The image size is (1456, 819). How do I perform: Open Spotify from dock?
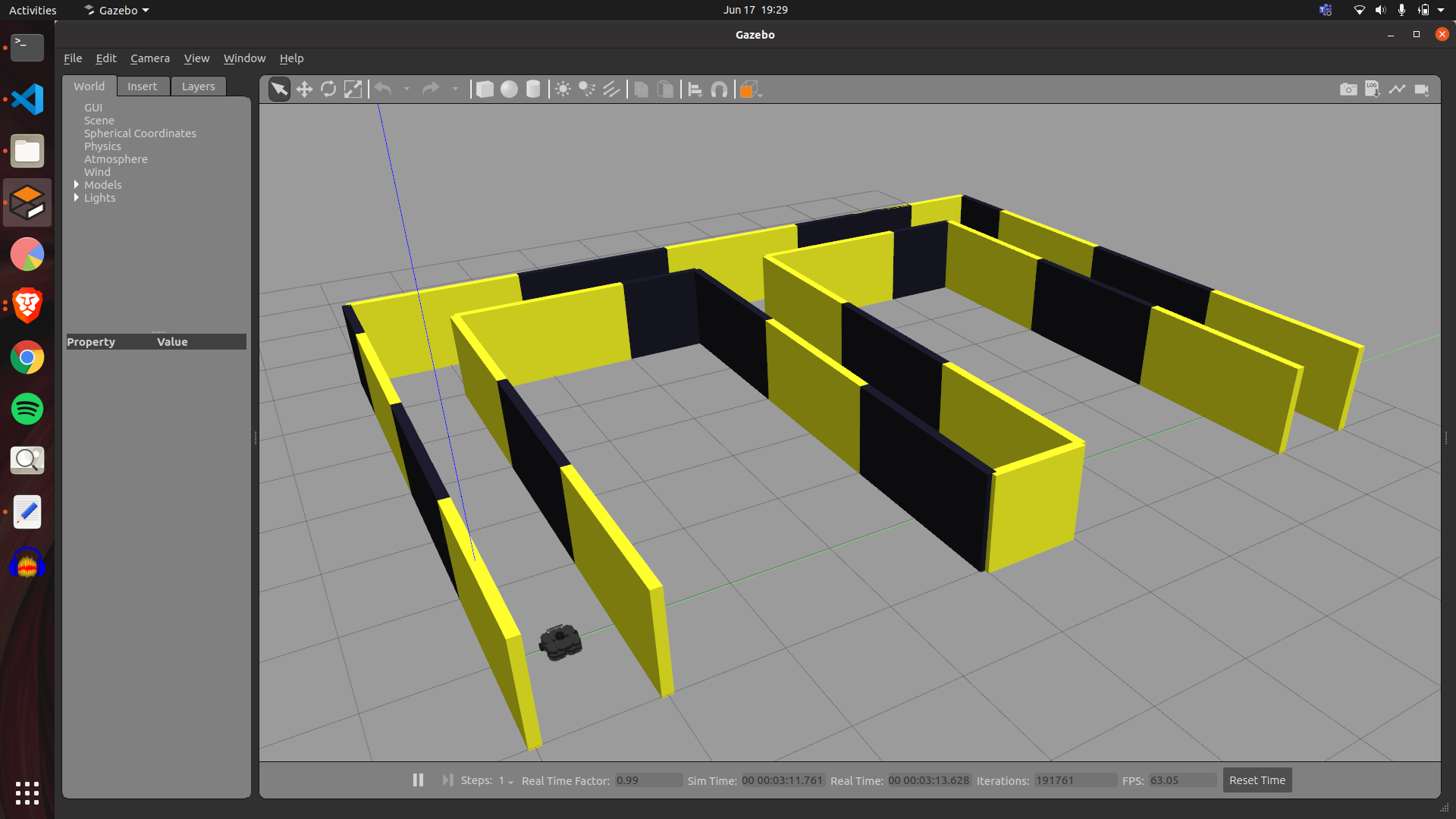[27, 409]
